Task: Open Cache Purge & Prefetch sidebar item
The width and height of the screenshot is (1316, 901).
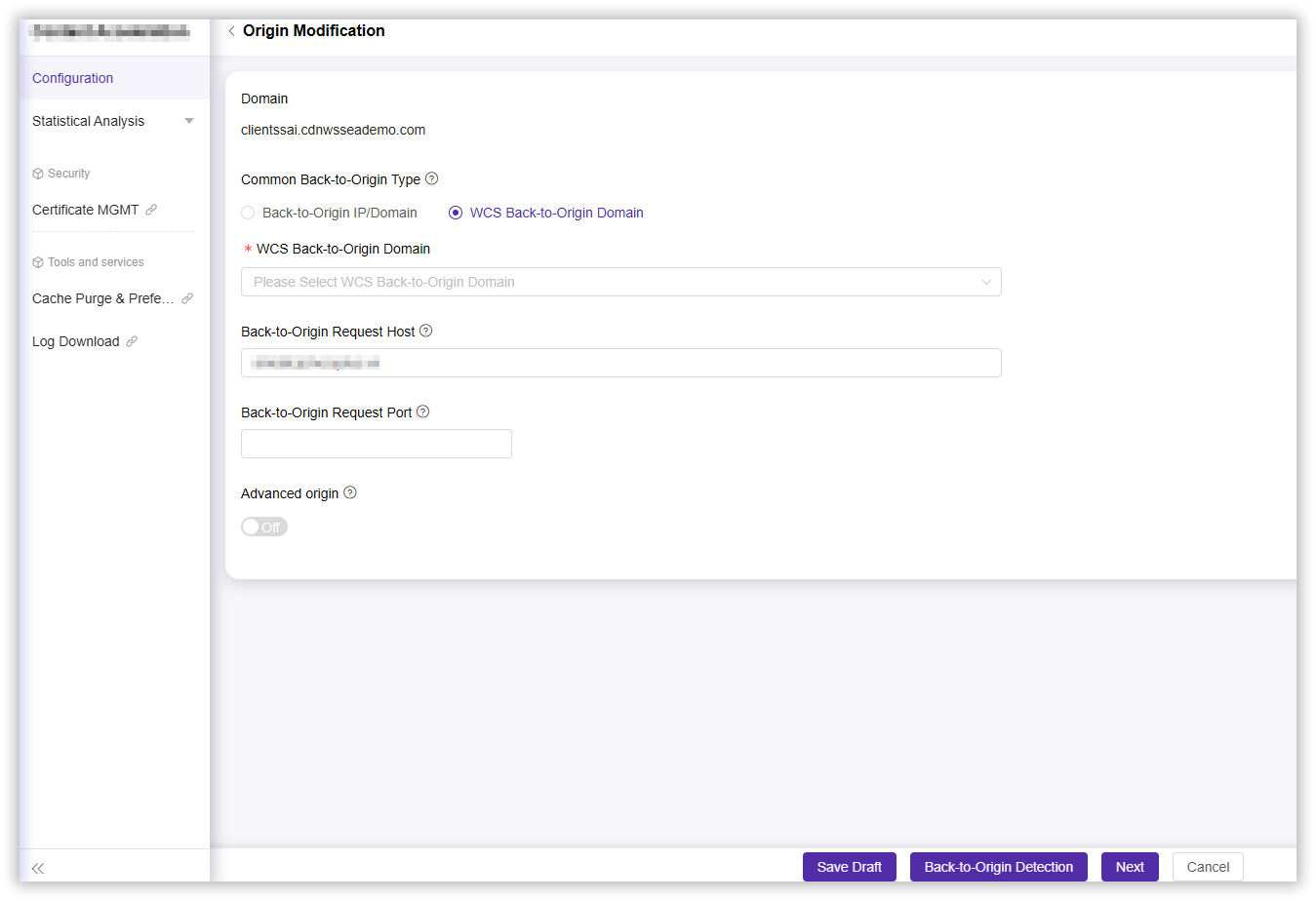Action: tap(103, 298)
